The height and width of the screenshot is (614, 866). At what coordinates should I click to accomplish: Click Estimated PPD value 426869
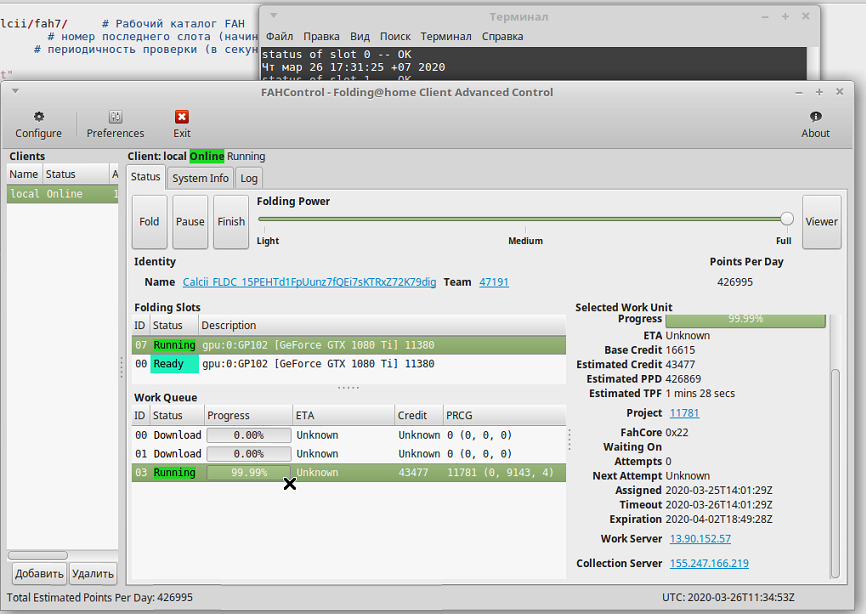683,379
